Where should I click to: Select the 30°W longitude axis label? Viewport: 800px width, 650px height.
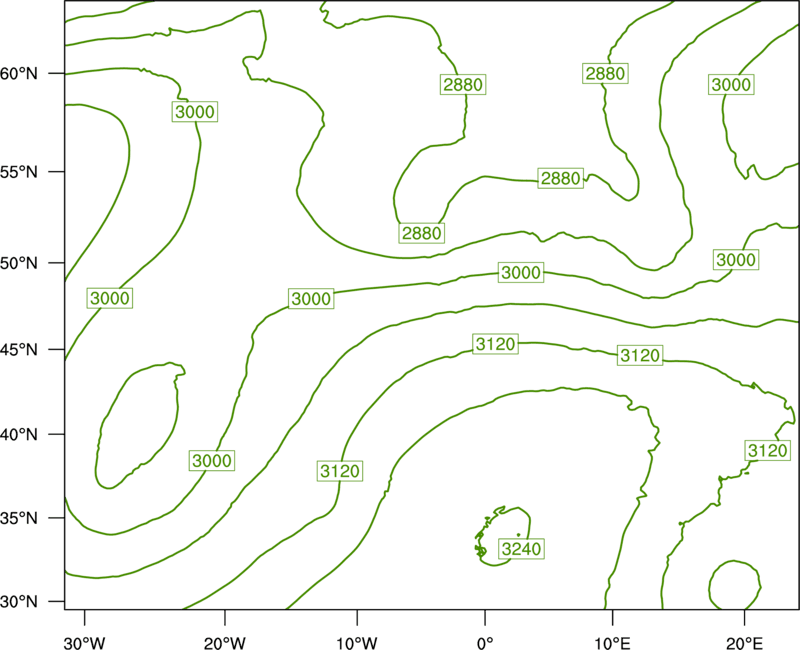84,643
